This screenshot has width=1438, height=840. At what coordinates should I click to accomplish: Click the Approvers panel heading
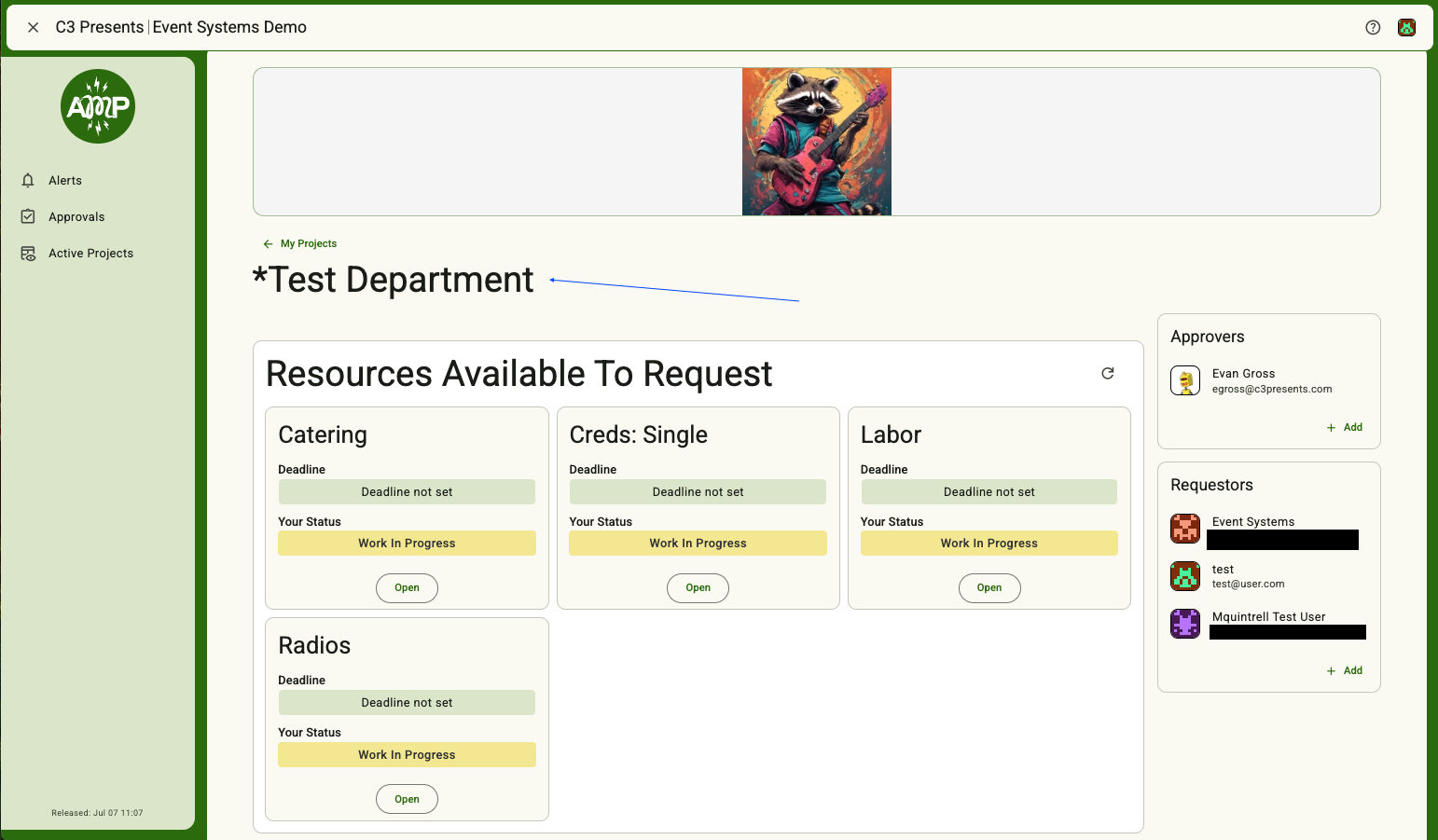(1207, 337)
